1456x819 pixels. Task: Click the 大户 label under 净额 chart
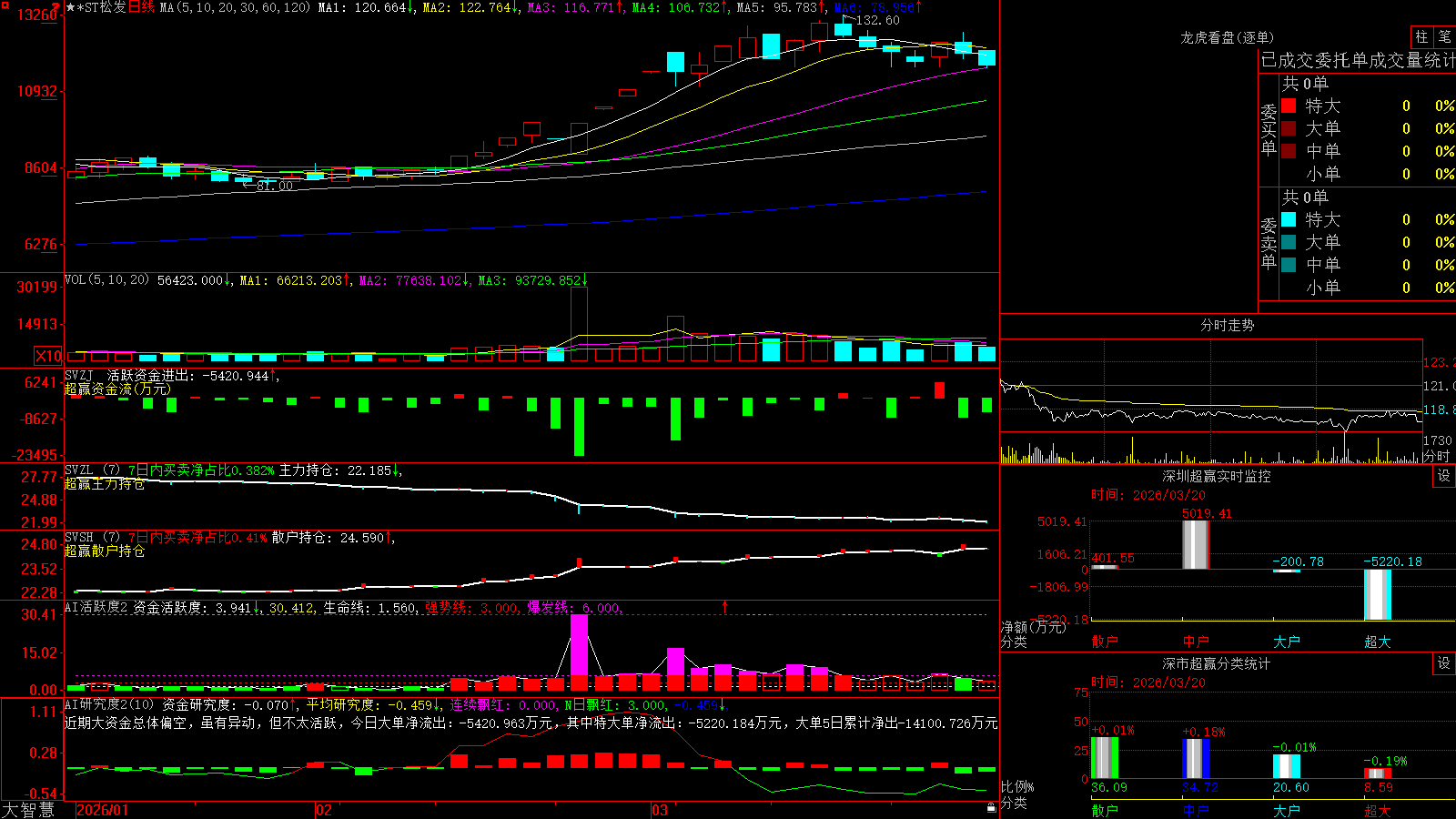point(1287,642)
